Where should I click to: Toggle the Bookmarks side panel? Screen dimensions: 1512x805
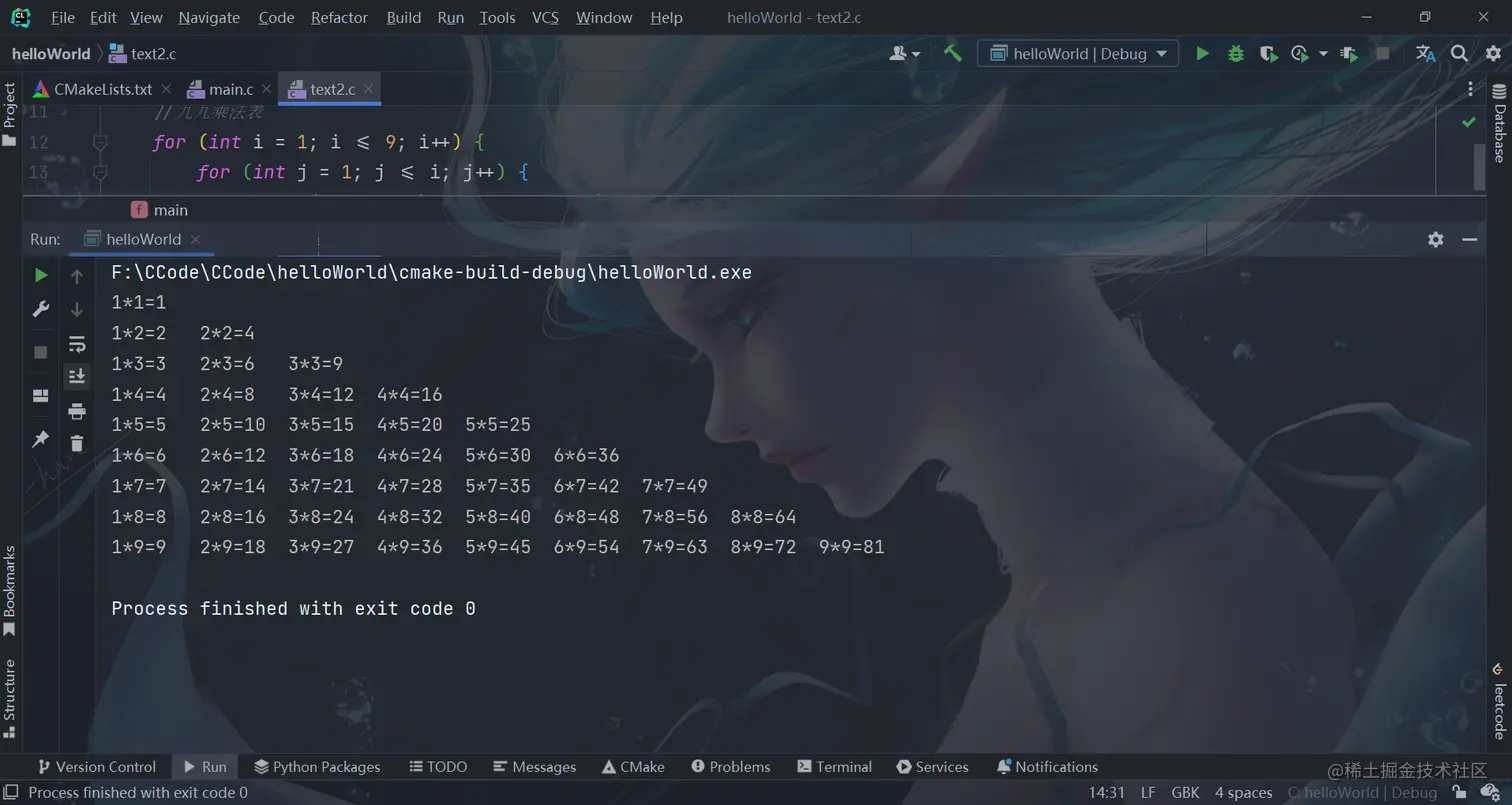click(x=10, y=591)
